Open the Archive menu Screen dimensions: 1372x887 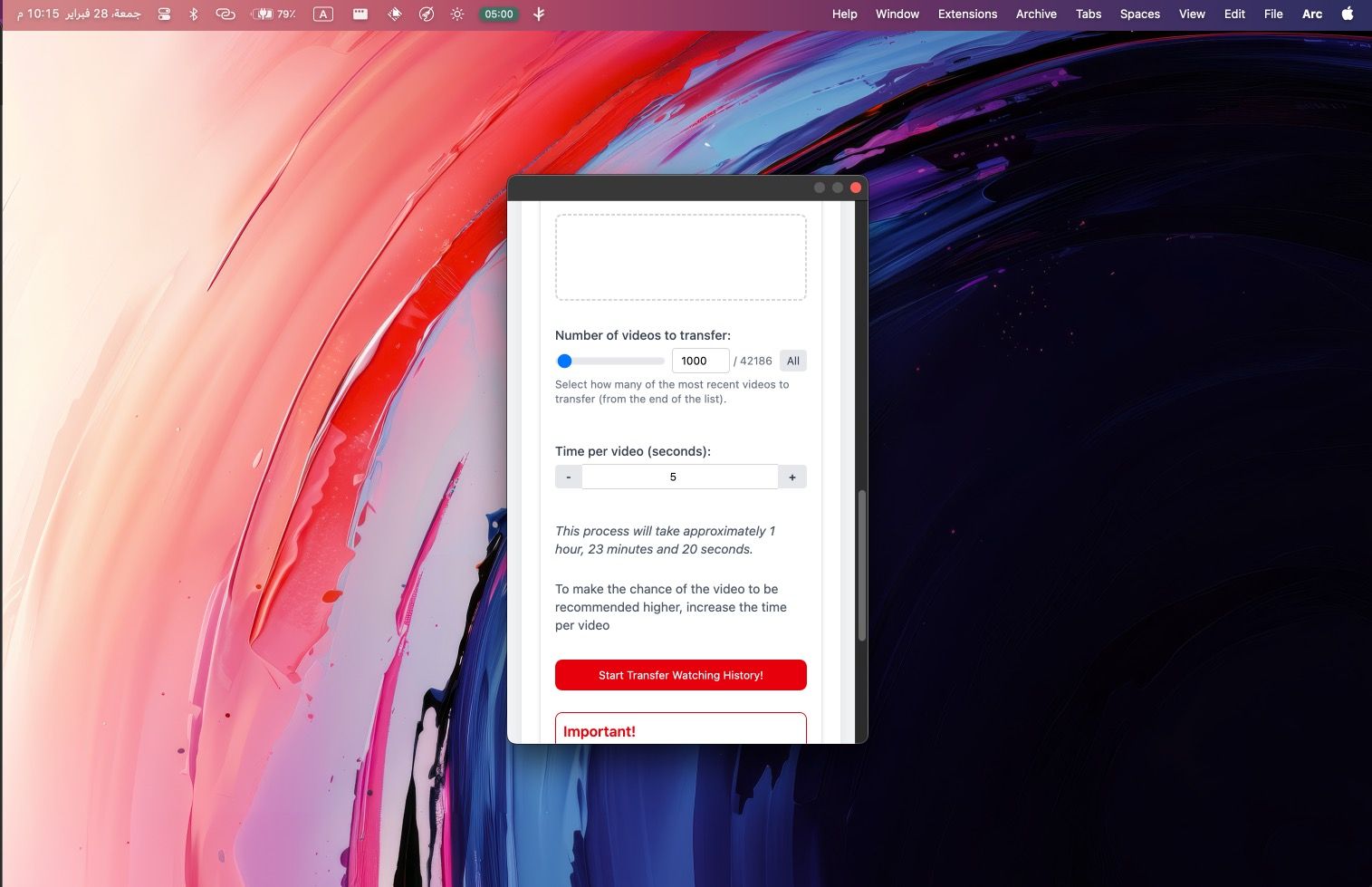point(1036,14)
